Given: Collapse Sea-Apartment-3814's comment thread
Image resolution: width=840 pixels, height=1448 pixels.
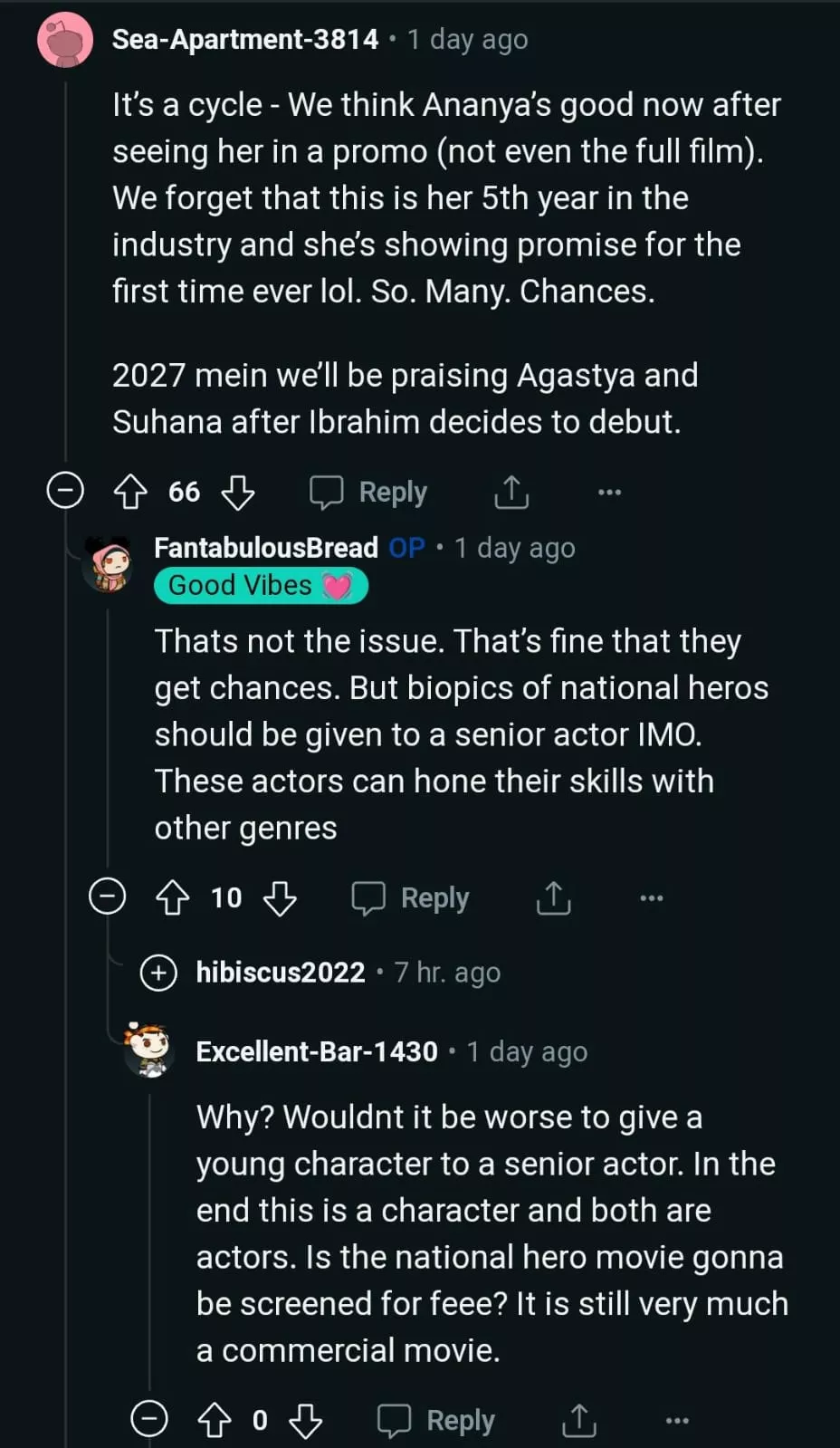Looking at the screenshot, I should tap(65, 491).
